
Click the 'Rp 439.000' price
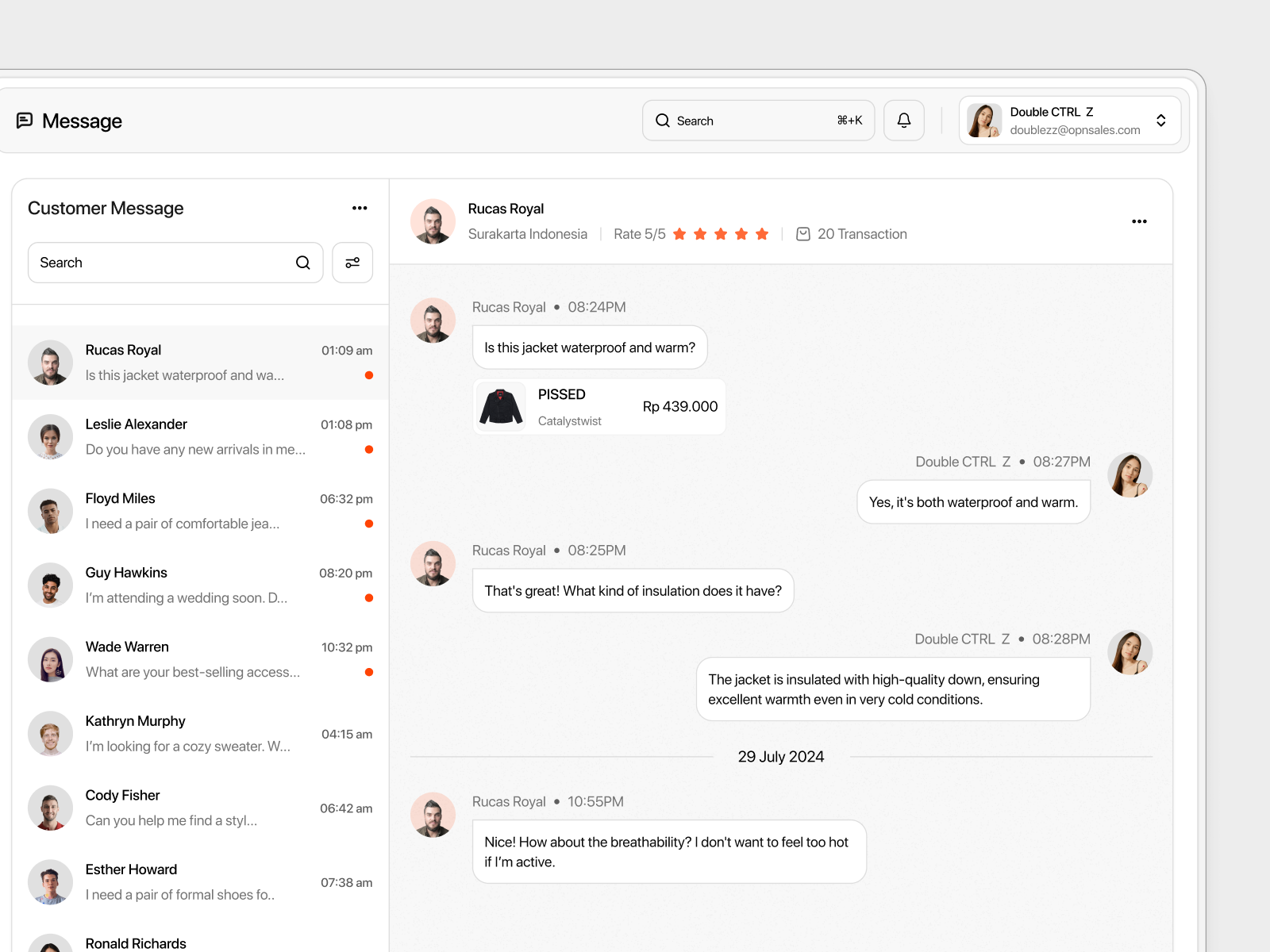tap(680, 407)
